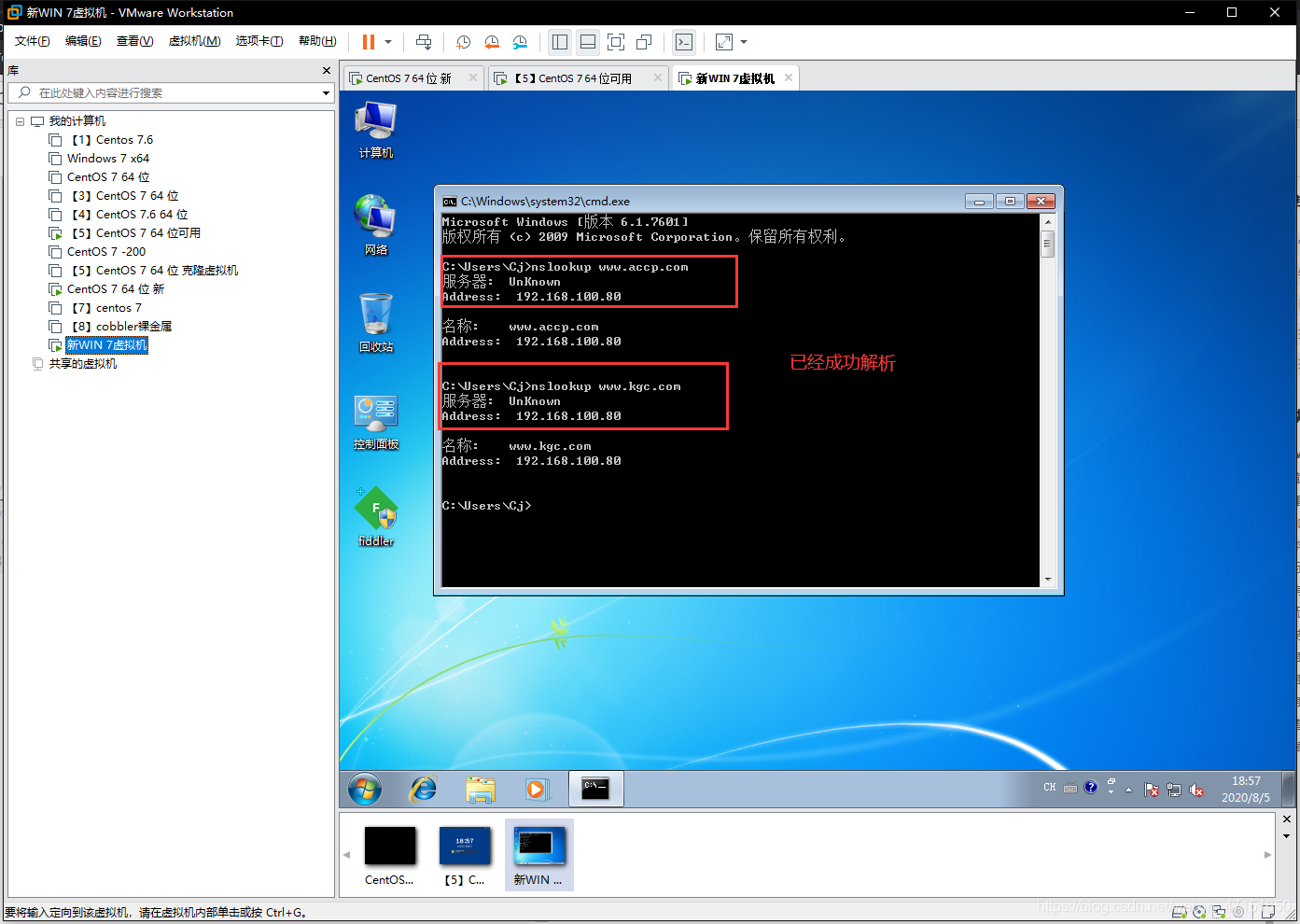Switch to Unity mode icon
Image resolution: width=1300 pixels, height=924 pixels.
pos(644,42)
